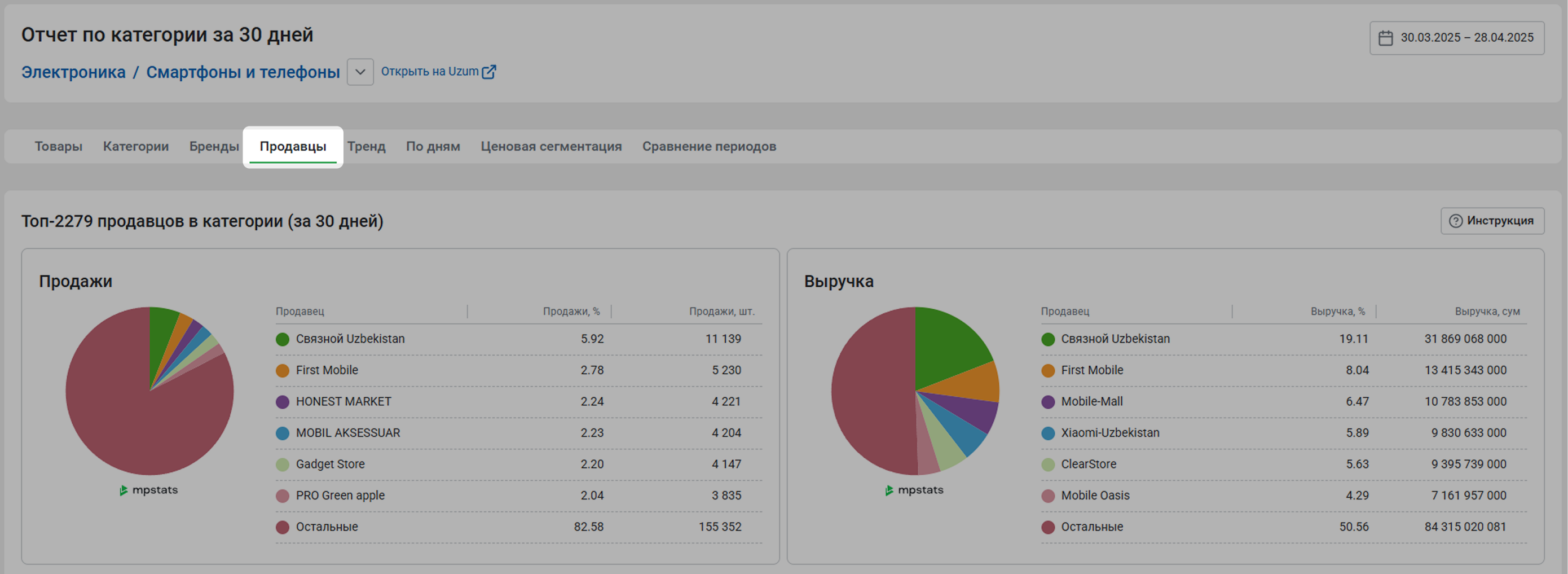The image size is (1568, 574).
Task: Switch to the Товары tab
Action: click(x=59, y=146)
